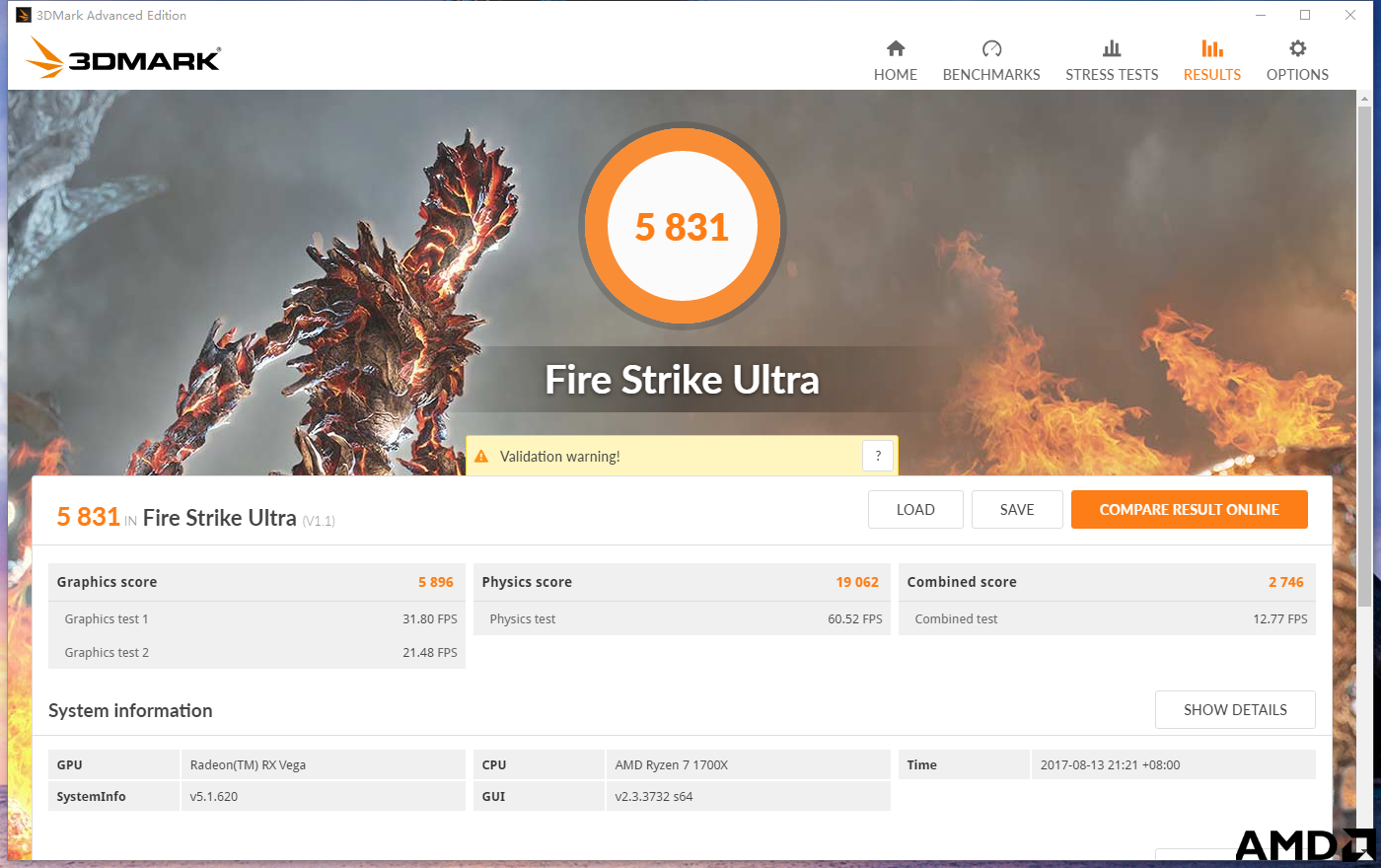The image size is (1381, 868).
Task: Click the 12.77 FPS value
Action: coord(1280,618)
